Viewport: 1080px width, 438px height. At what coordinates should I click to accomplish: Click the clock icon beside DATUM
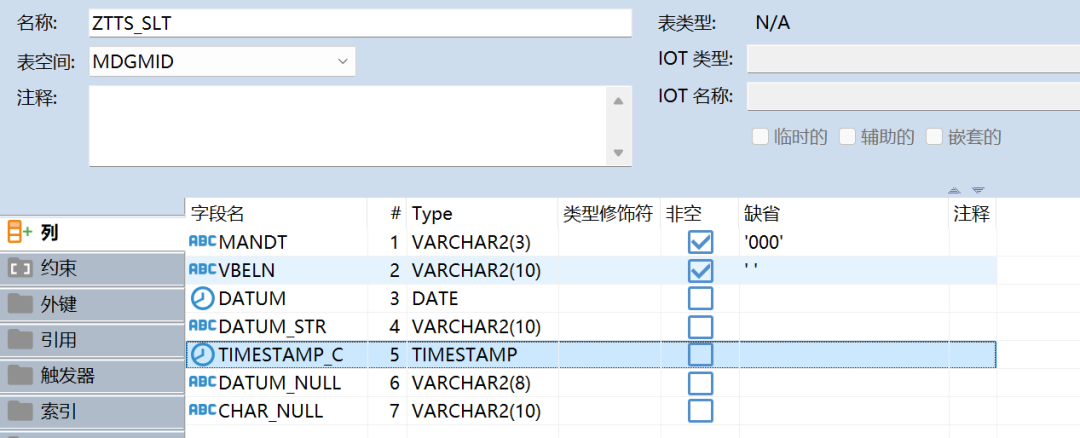(x=202, y=298)
